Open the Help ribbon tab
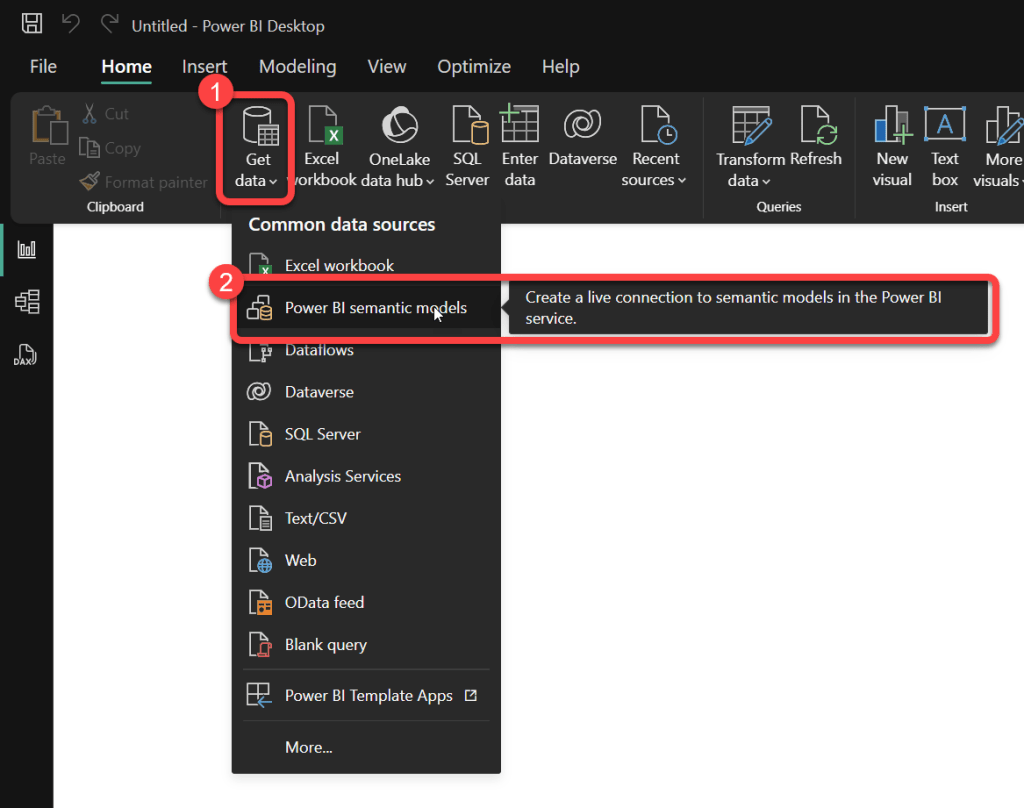Viewport: 1024px width, 808px height. (560, 67)
